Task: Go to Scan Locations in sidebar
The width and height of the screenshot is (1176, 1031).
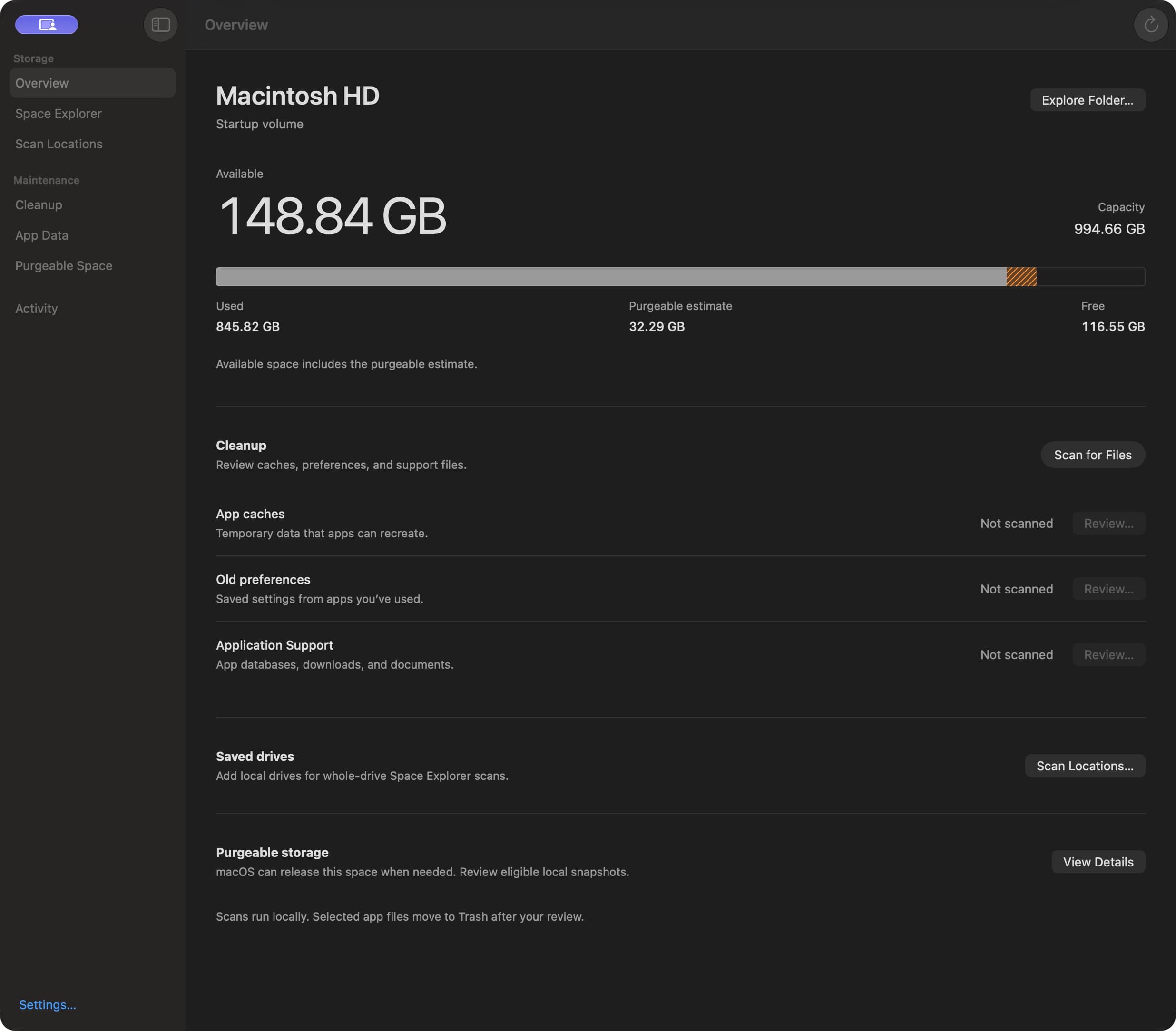Action: pyautogui.click(x=93, y=144)
